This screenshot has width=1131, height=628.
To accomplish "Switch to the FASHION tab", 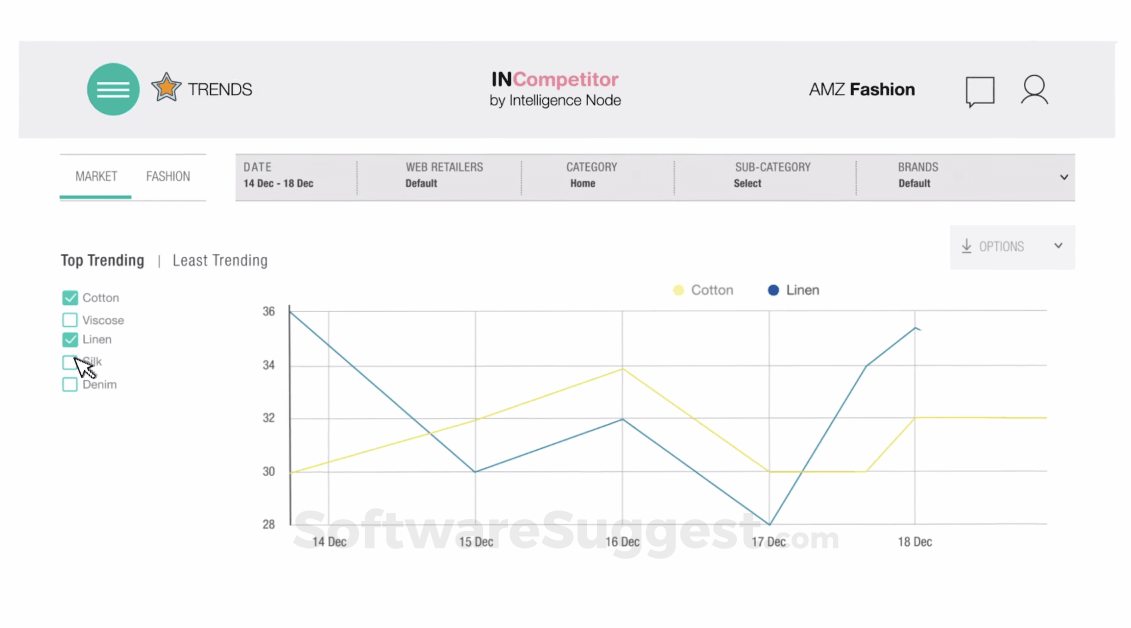I will click(x=168, y=176).
